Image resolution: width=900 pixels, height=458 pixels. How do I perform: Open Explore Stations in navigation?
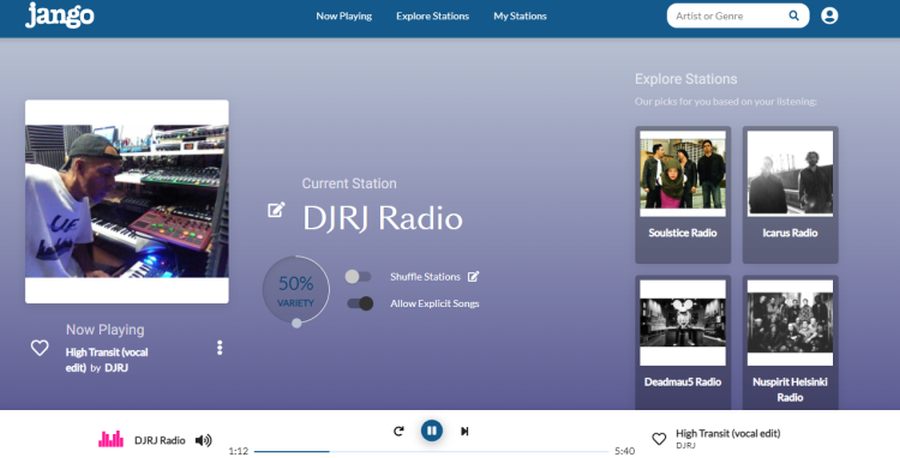(432, 16)
